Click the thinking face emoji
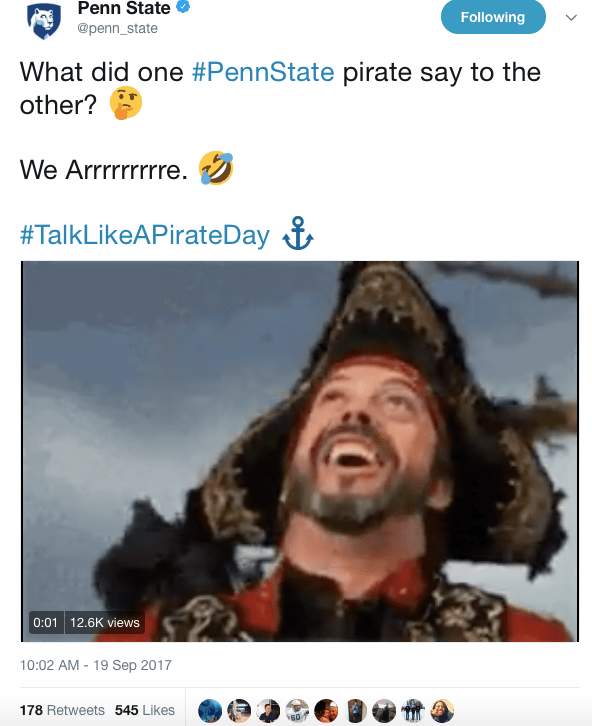 [126, 103]
